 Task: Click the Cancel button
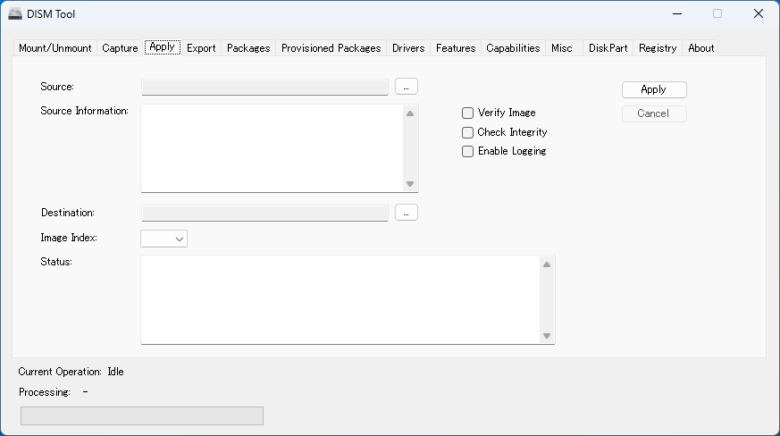tap(654, 113)
